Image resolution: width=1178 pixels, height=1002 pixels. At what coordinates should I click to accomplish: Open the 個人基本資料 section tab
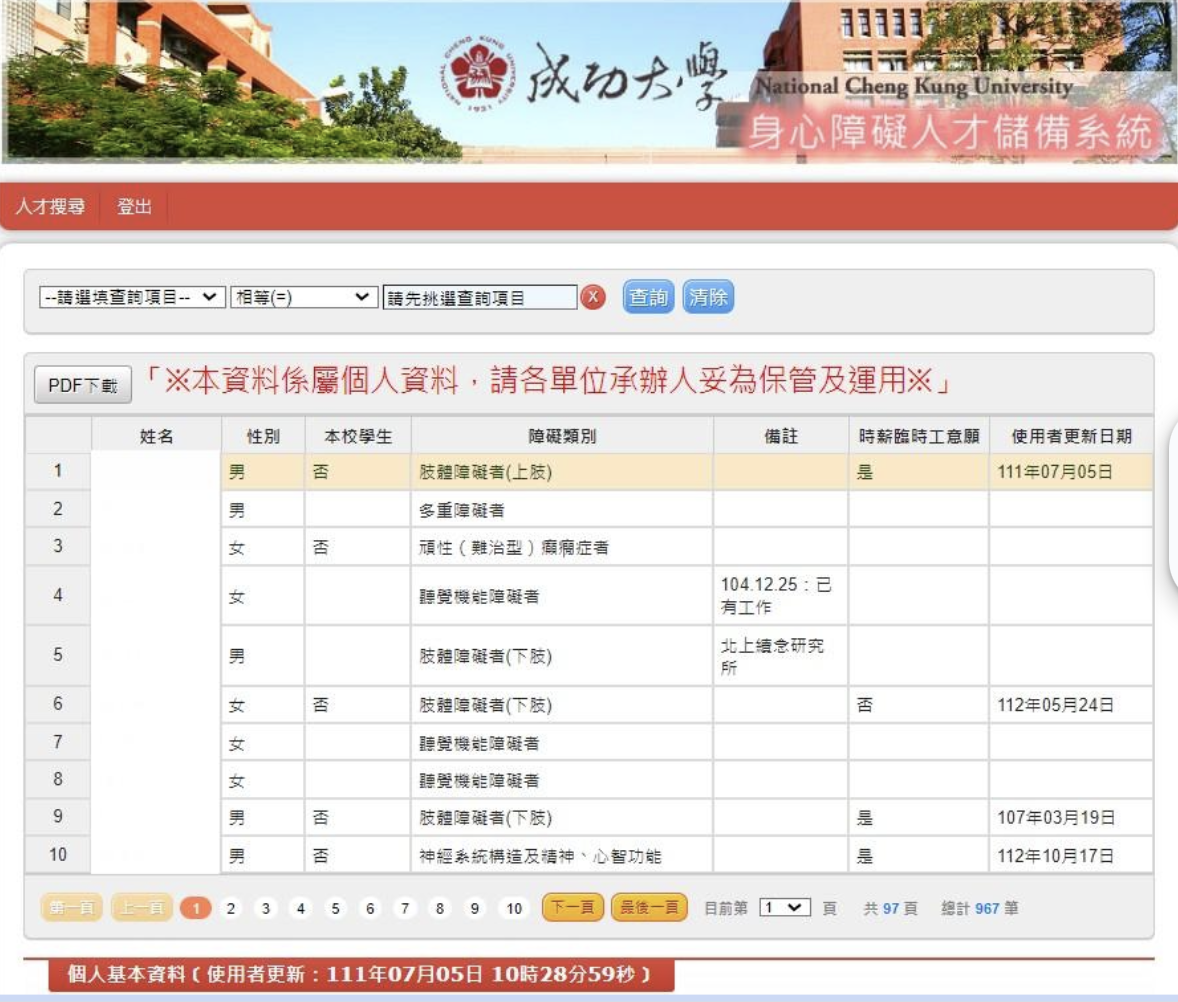tap(360, 974)
